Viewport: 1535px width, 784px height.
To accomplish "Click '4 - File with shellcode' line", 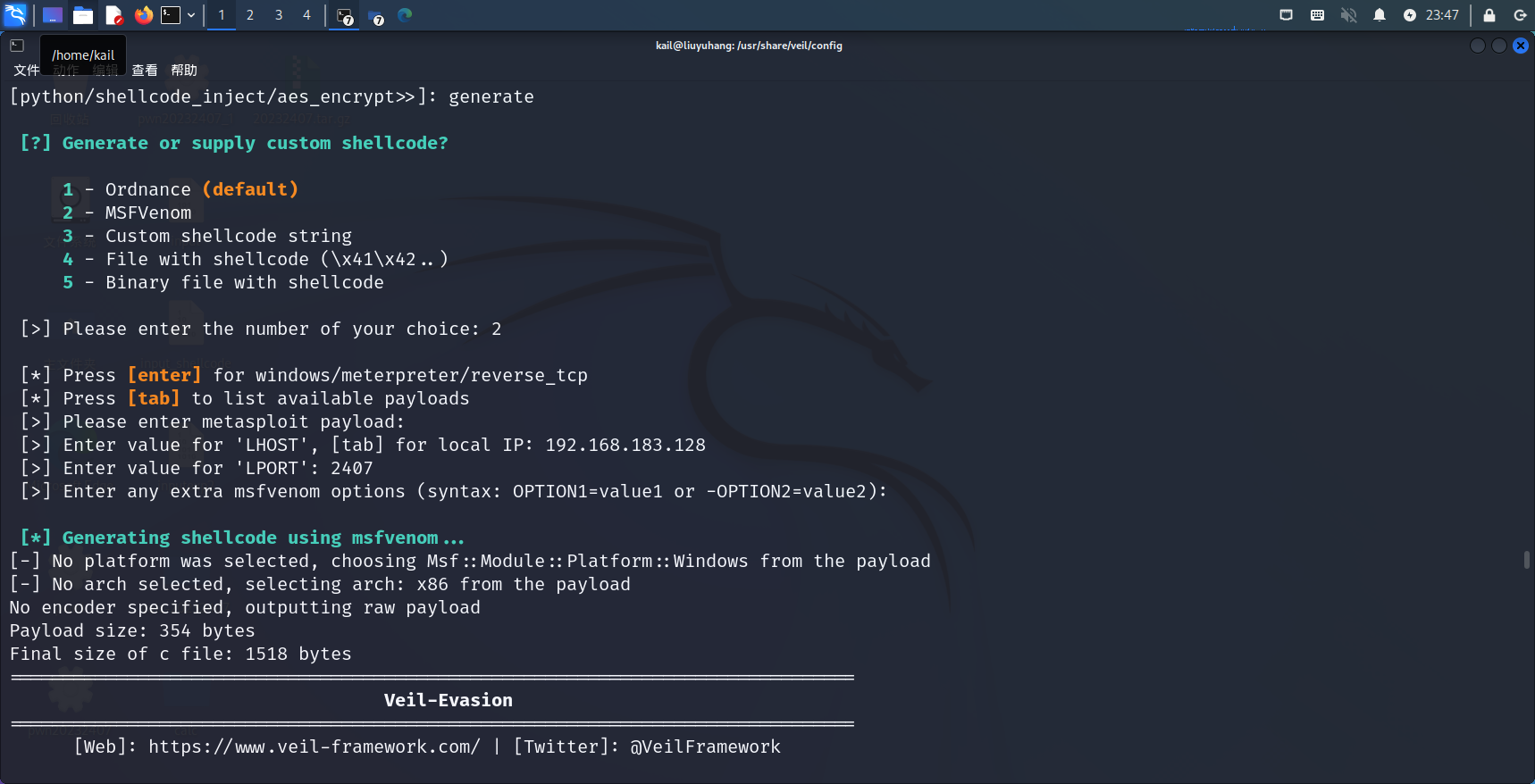I will (x=256, y=259).
